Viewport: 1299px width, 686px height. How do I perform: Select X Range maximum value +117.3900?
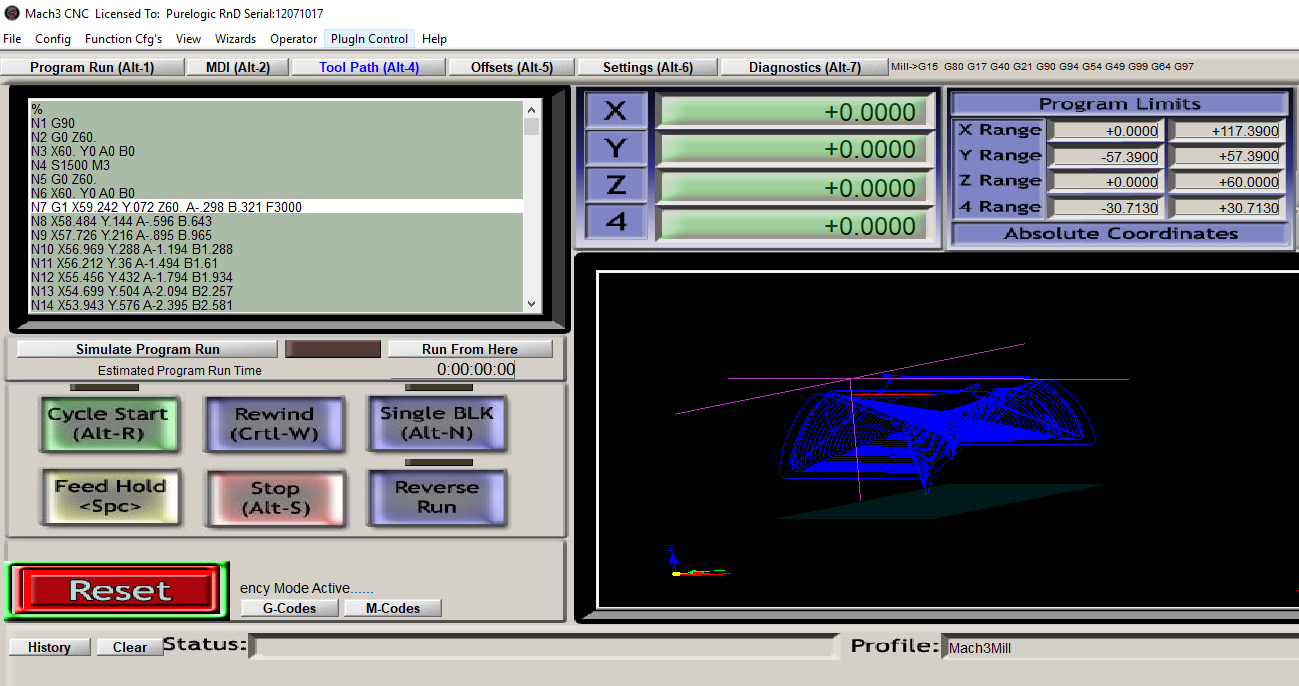click(x=1226, y=131)
